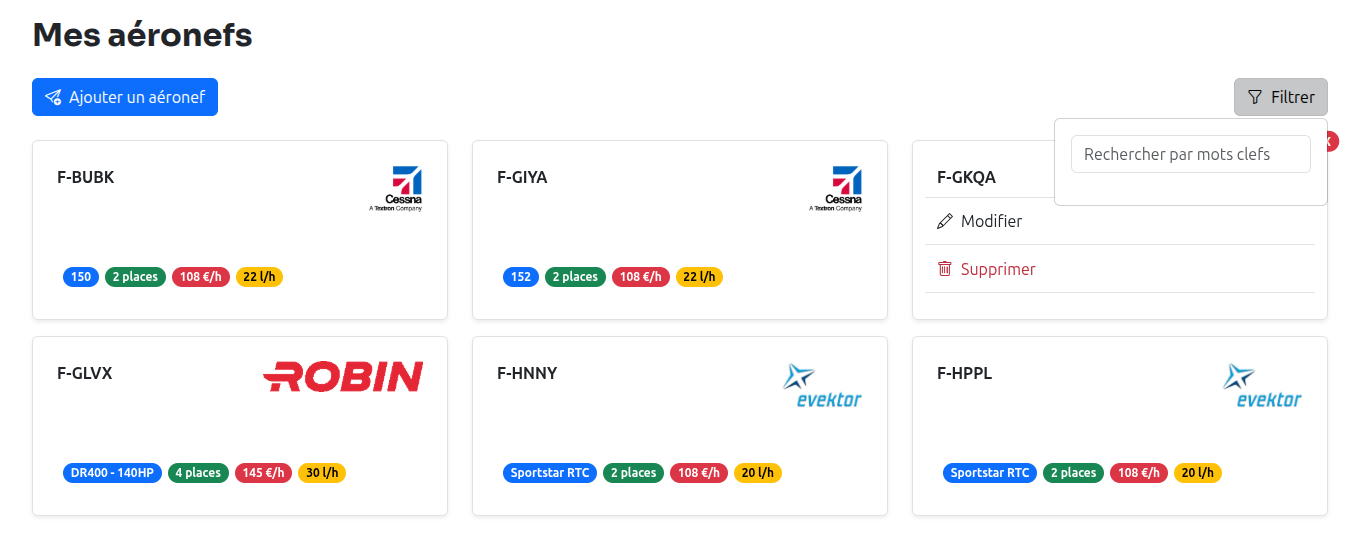Click the Robin logo on F-GLVX card
1349x546 pixels.
pyautogui.click(x=343, y=376)
